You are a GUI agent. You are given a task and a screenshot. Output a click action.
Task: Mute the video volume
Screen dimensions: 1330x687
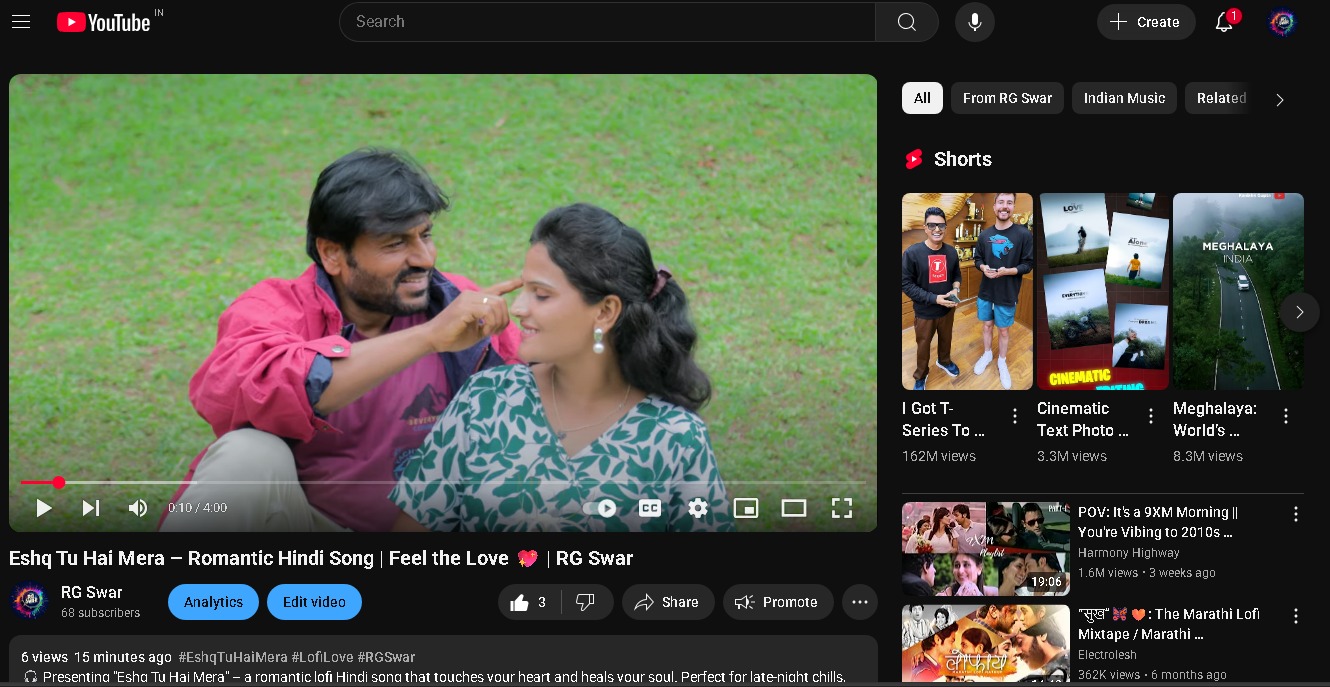coord(138,508)
